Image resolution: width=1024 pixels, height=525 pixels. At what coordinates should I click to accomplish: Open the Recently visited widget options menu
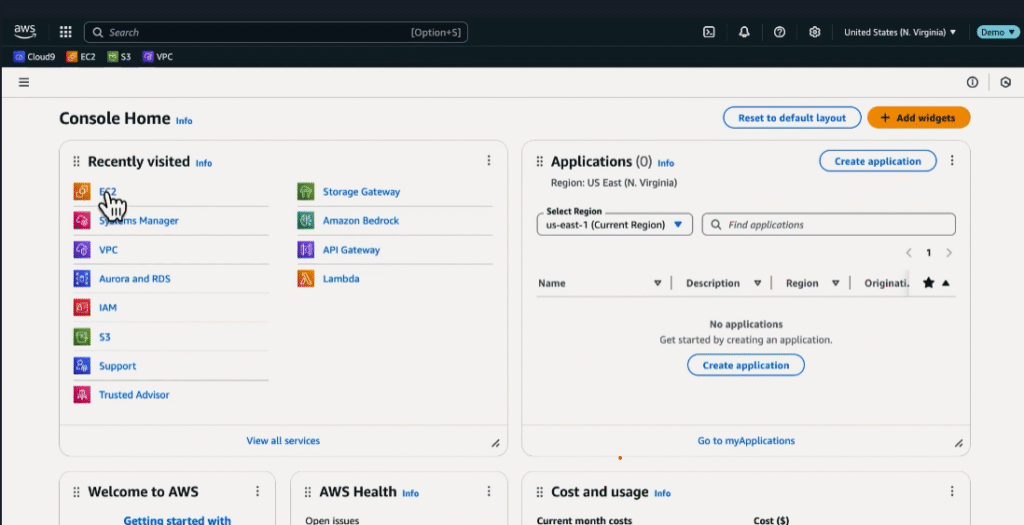pyautogui.click(x=488, y=161)
